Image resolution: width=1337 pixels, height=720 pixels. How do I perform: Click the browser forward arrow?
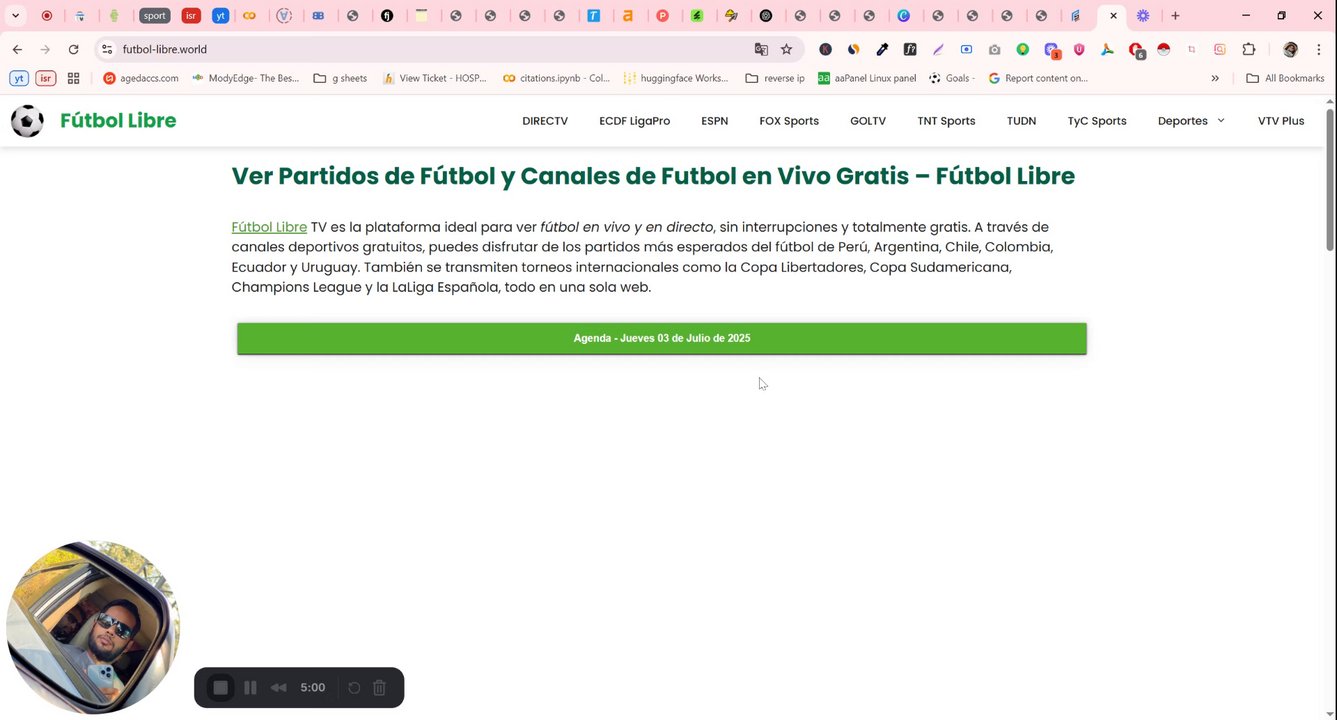coord(45,49)
